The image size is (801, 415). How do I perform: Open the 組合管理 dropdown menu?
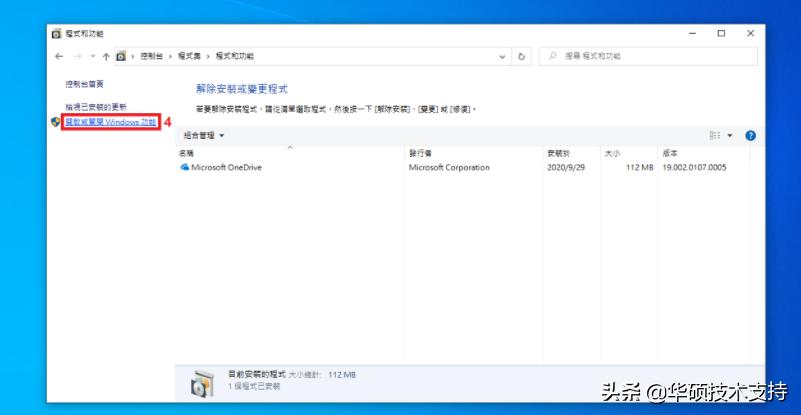pos(204,135)
